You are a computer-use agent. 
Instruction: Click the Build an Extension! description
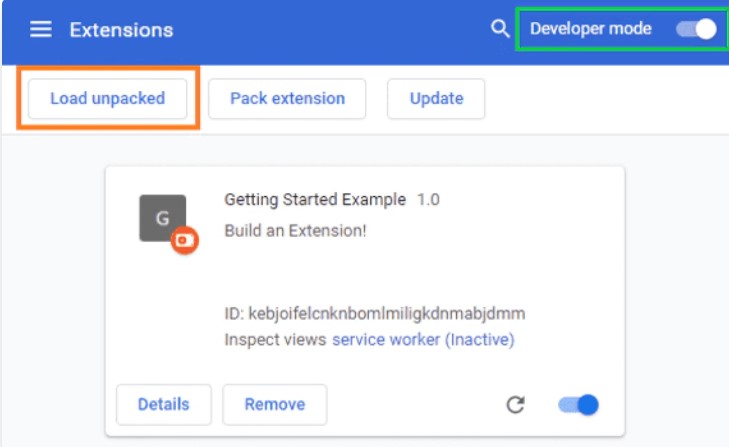tap(295, 231)
